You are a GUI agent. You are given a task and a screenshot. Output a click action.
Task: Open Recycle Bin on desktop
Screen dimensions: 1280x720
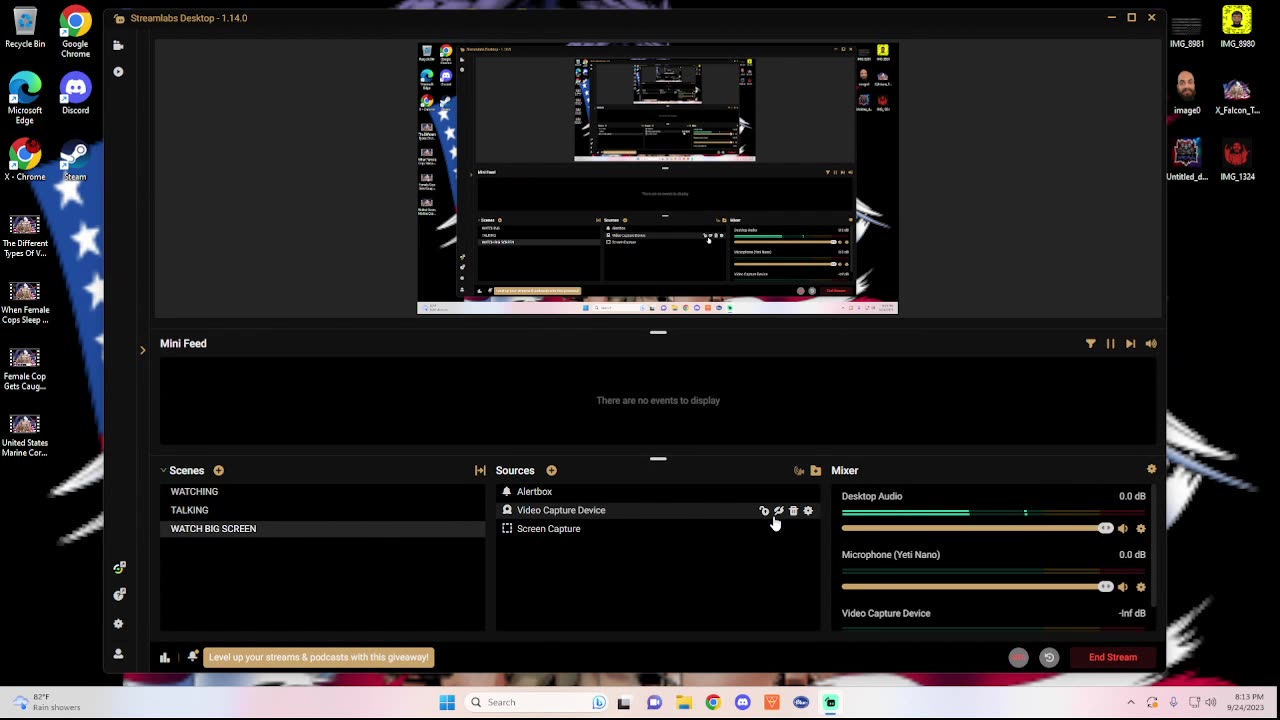[25, 28]
